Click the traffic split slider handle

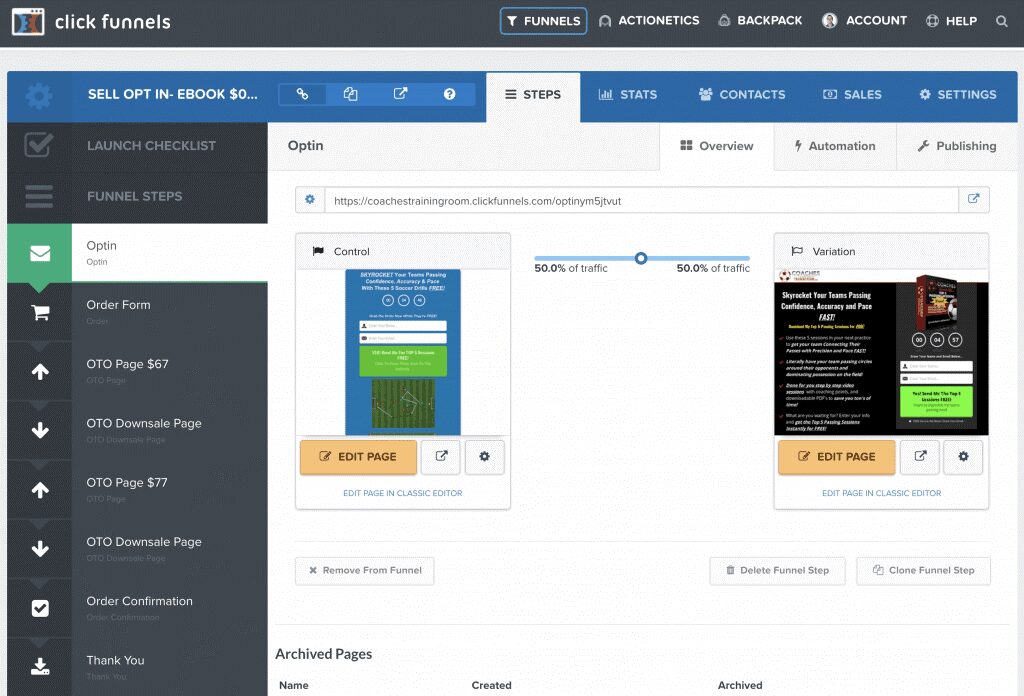pos(641,258)
